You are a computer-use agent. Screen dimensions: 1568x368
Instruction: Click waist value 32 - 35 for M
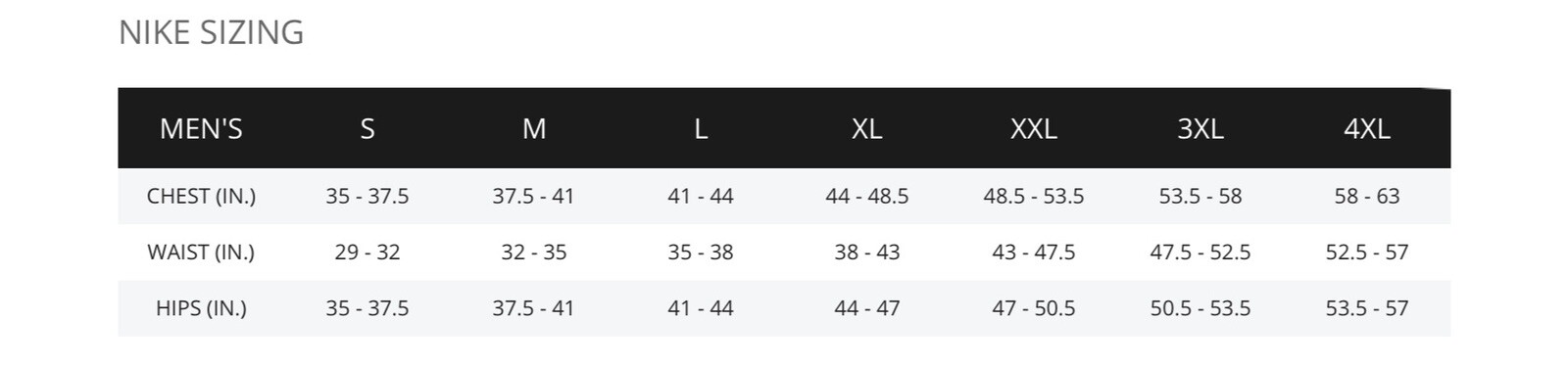point(534,253)
